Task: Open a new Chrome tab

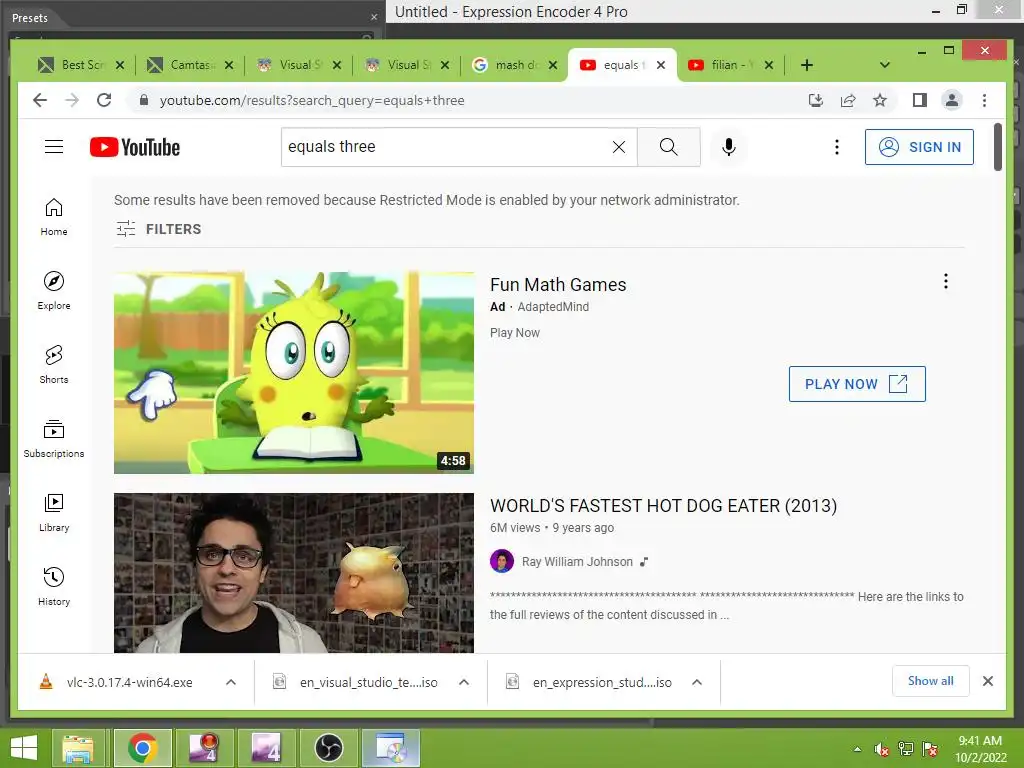Action: tap(807, 65)
